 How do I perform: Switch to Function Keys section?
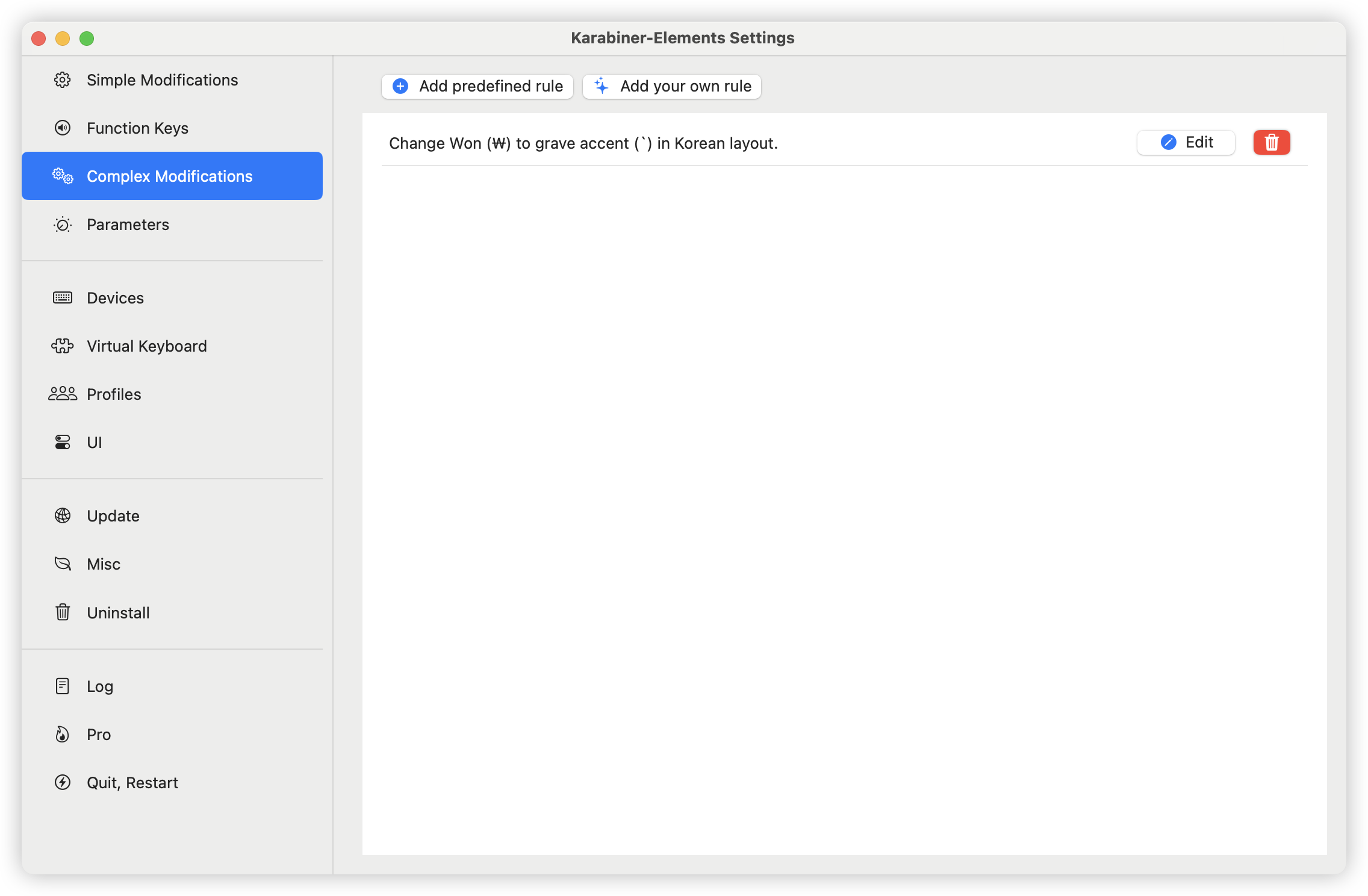pos(137,128)
